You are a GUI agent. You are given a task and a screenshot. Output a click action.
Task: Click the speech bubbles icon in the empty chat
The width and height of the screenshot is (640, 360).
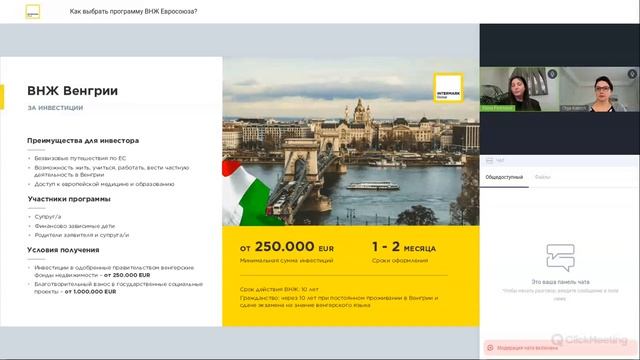[x=560, y=258]
